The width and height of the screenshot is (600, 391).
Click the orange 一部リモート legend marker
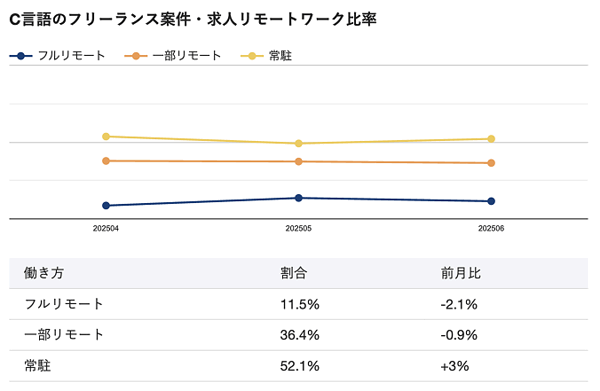[135, 56]
